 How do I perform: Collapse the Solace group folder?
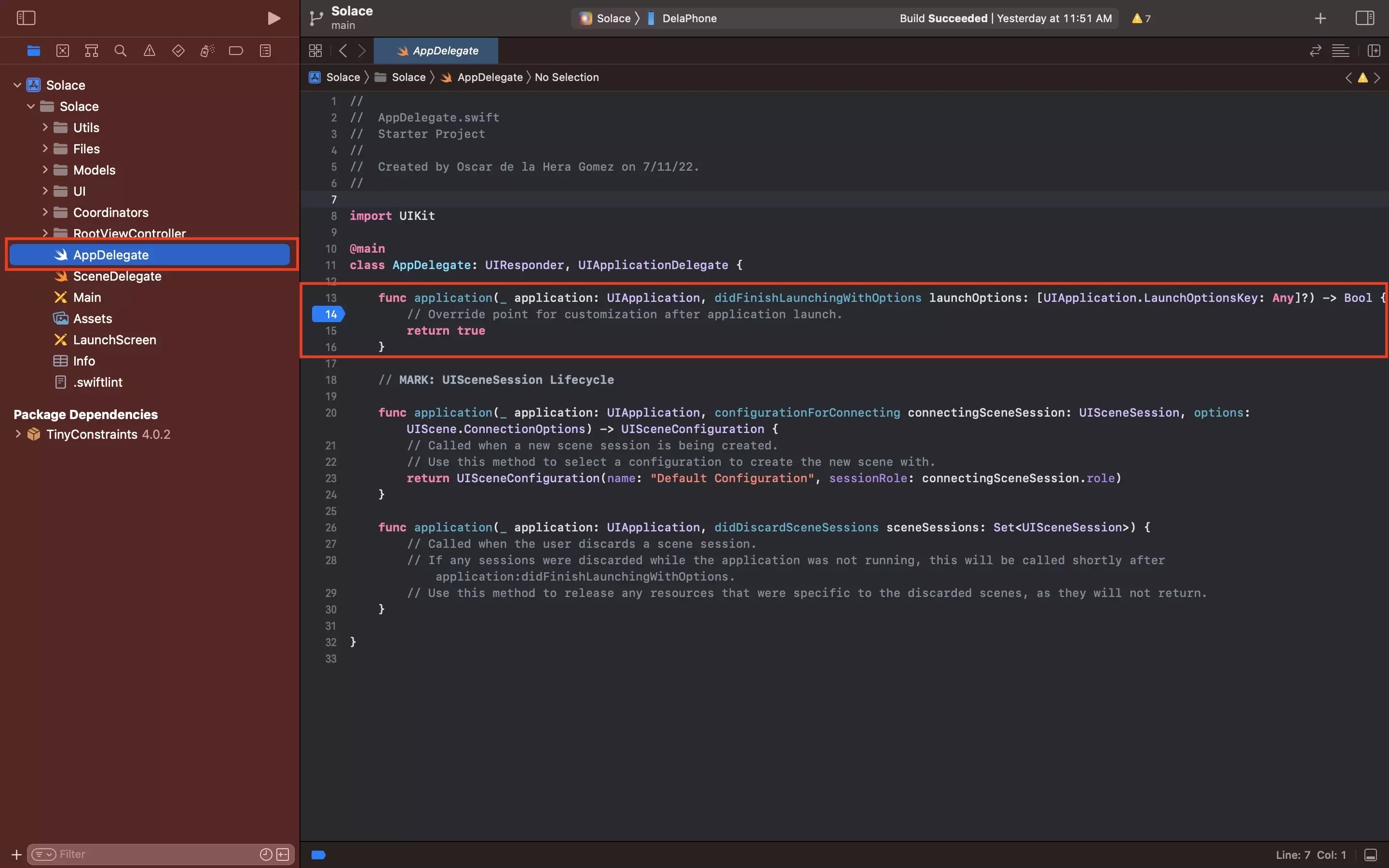pos(31,106)
